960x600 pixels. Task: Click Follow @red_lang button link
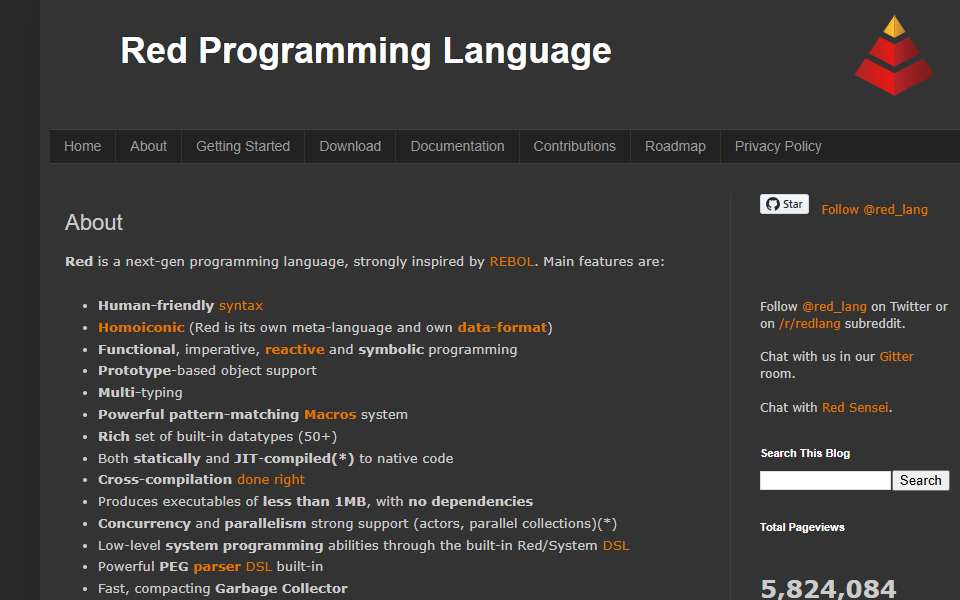[x=874, y=209]
